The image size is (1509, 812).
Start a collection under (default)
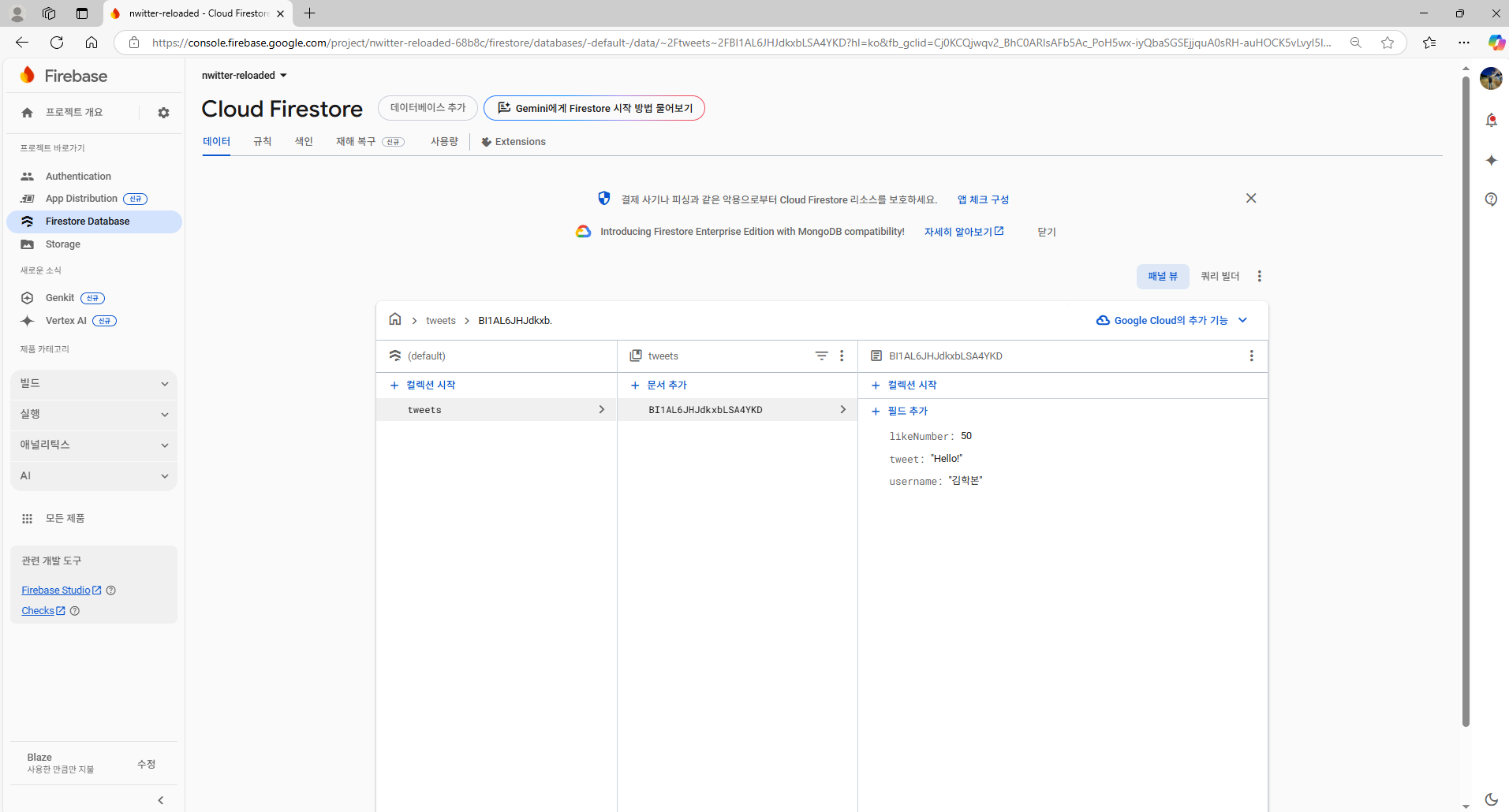coord(423,385)
